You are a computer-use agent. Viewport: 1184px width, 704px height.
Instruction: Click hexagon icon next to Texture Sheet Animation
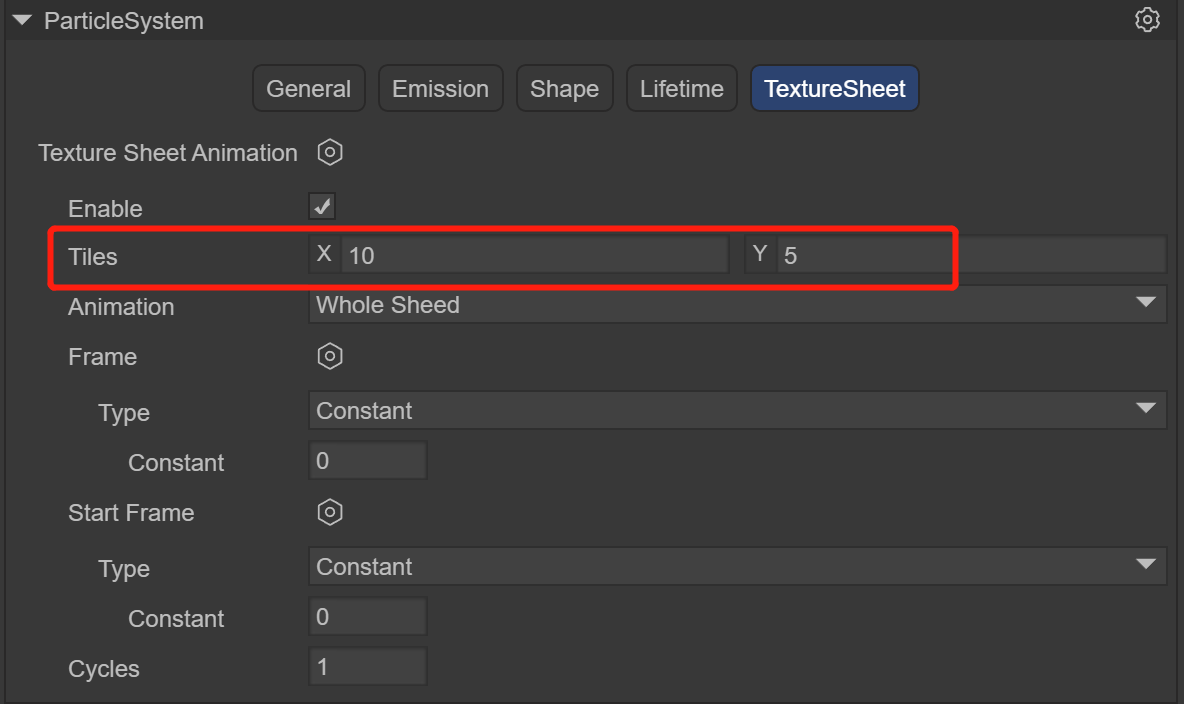click(330, 153)
